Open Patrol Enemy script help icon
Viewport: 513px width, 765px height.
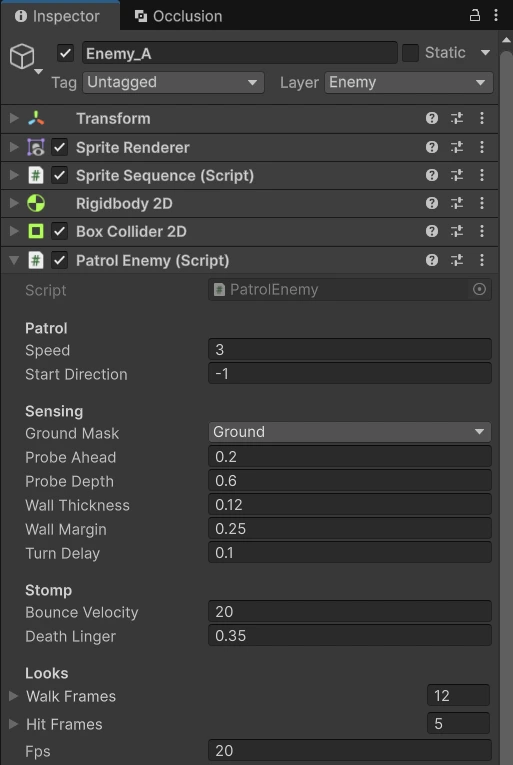tap(431, 260)
